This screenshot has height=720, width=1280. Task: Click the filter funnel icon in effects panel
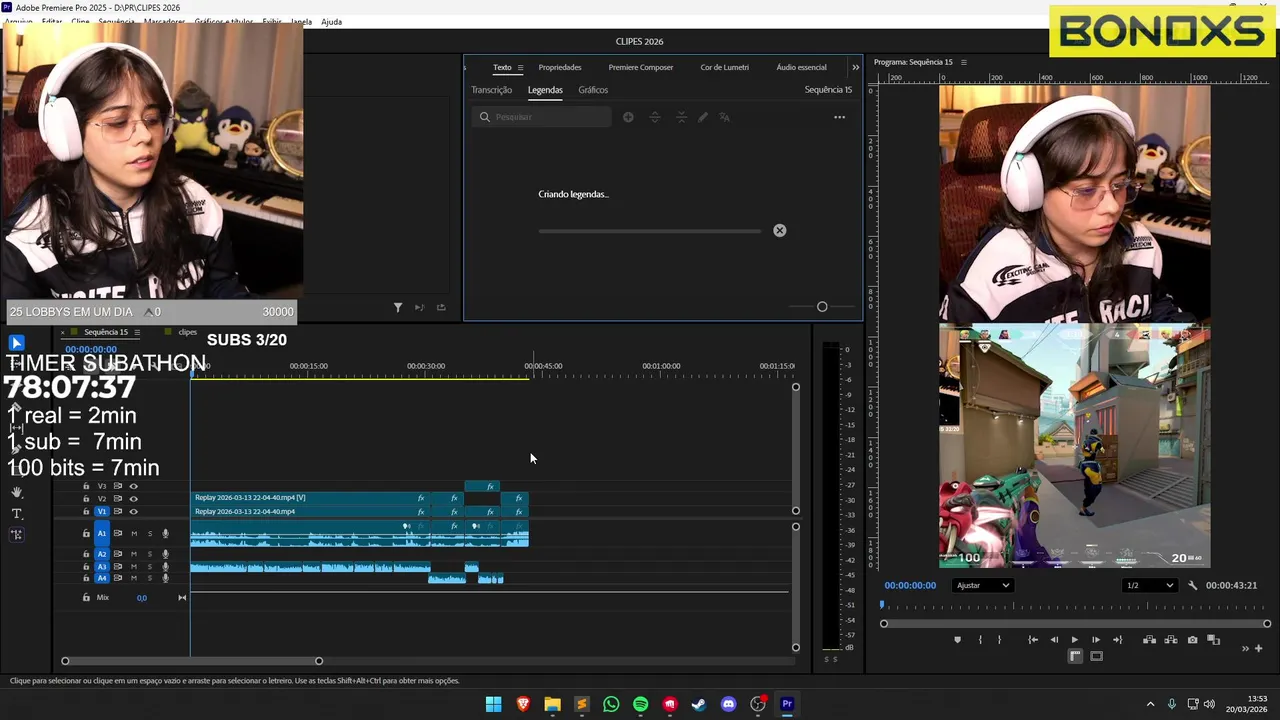tap(398, 308)
